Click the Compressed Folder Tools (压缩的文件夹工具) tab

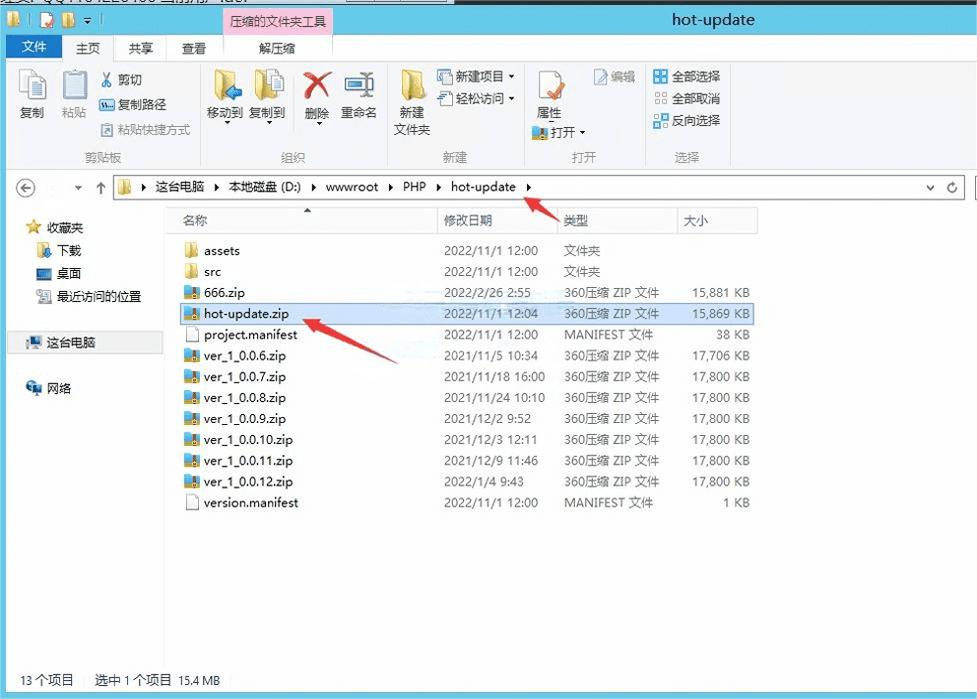point(277,22)
